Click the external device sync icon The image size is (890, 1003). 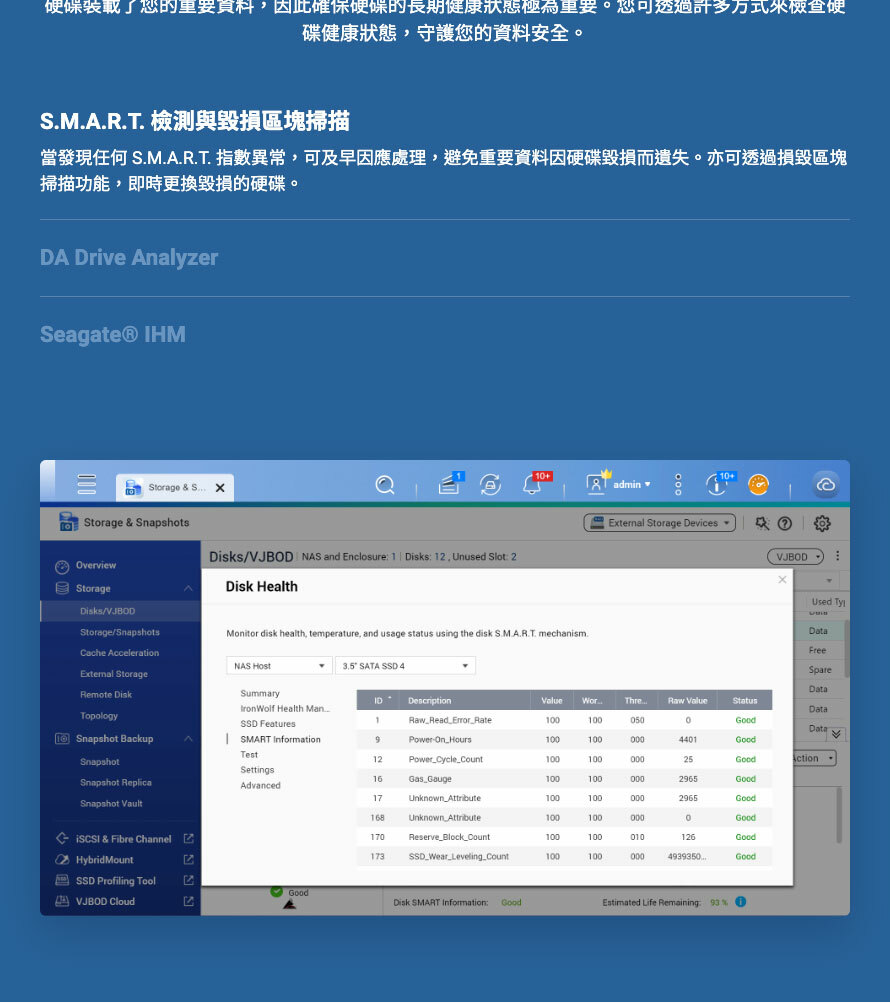tap(490, 485)
